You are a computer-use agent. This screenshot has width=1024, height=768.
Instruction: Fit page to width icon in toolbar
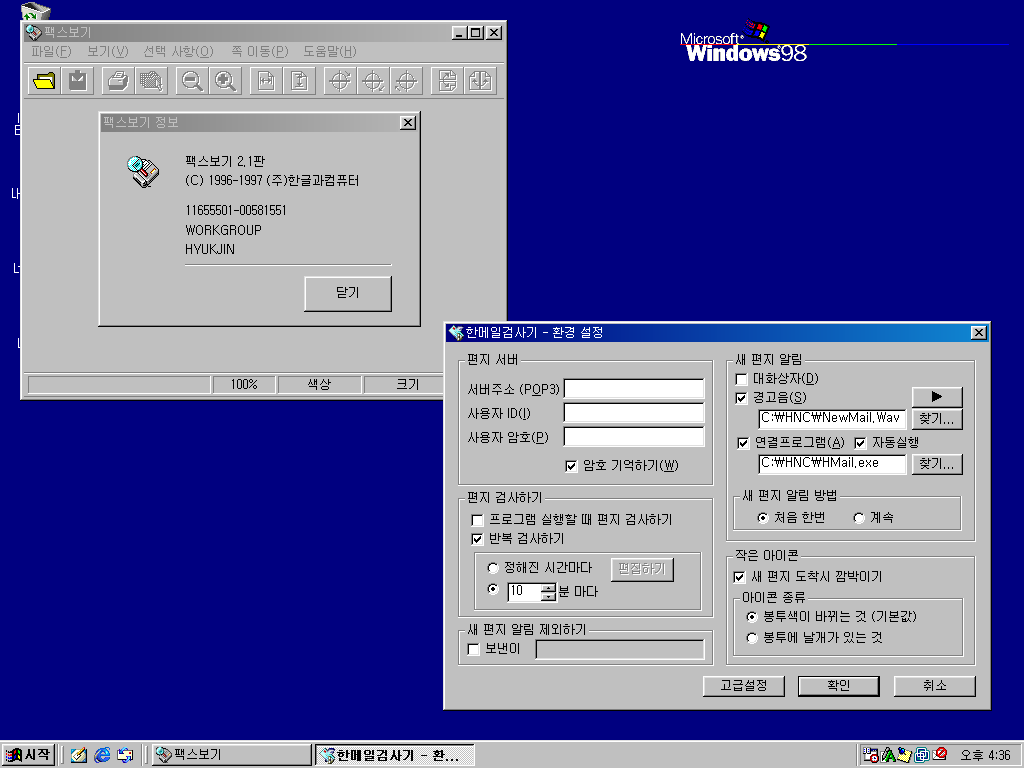(x=266, y=81)
